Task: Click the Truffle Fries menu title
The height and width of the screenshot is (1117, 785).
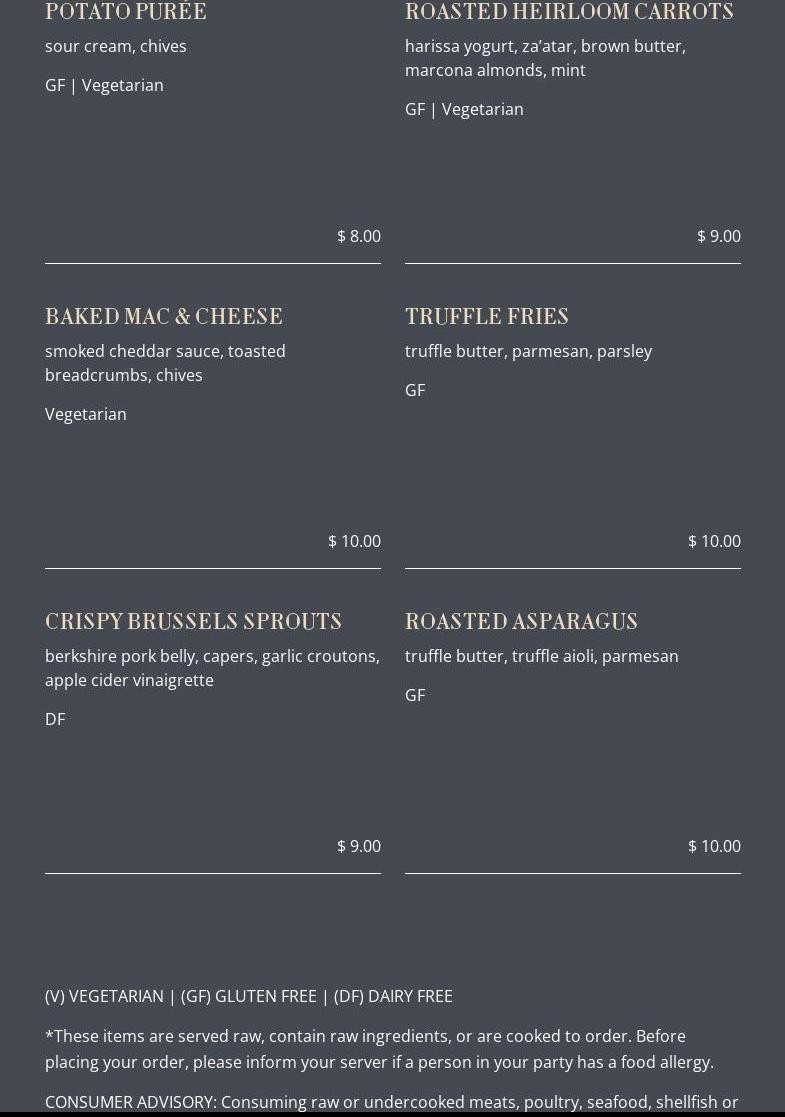Action: [487, 317]
